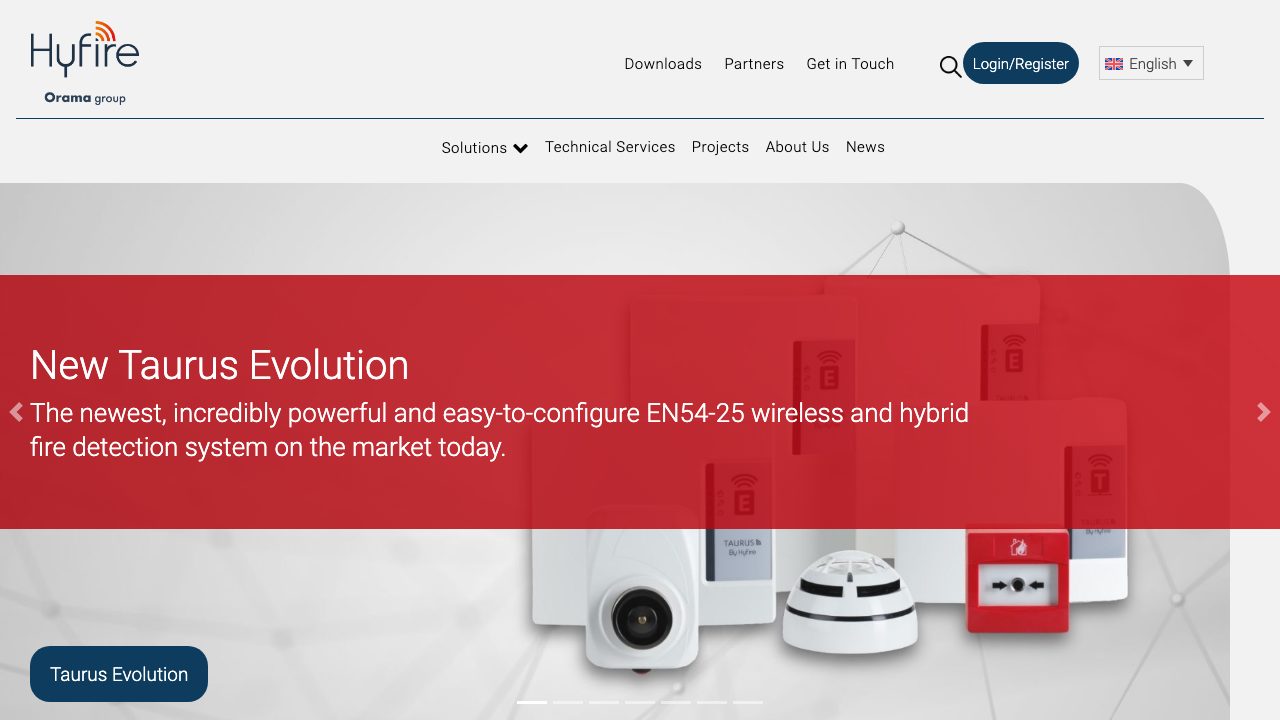Open the Downloads link
The height and width of the screenshot is (720, 1280).
[663, 64]
